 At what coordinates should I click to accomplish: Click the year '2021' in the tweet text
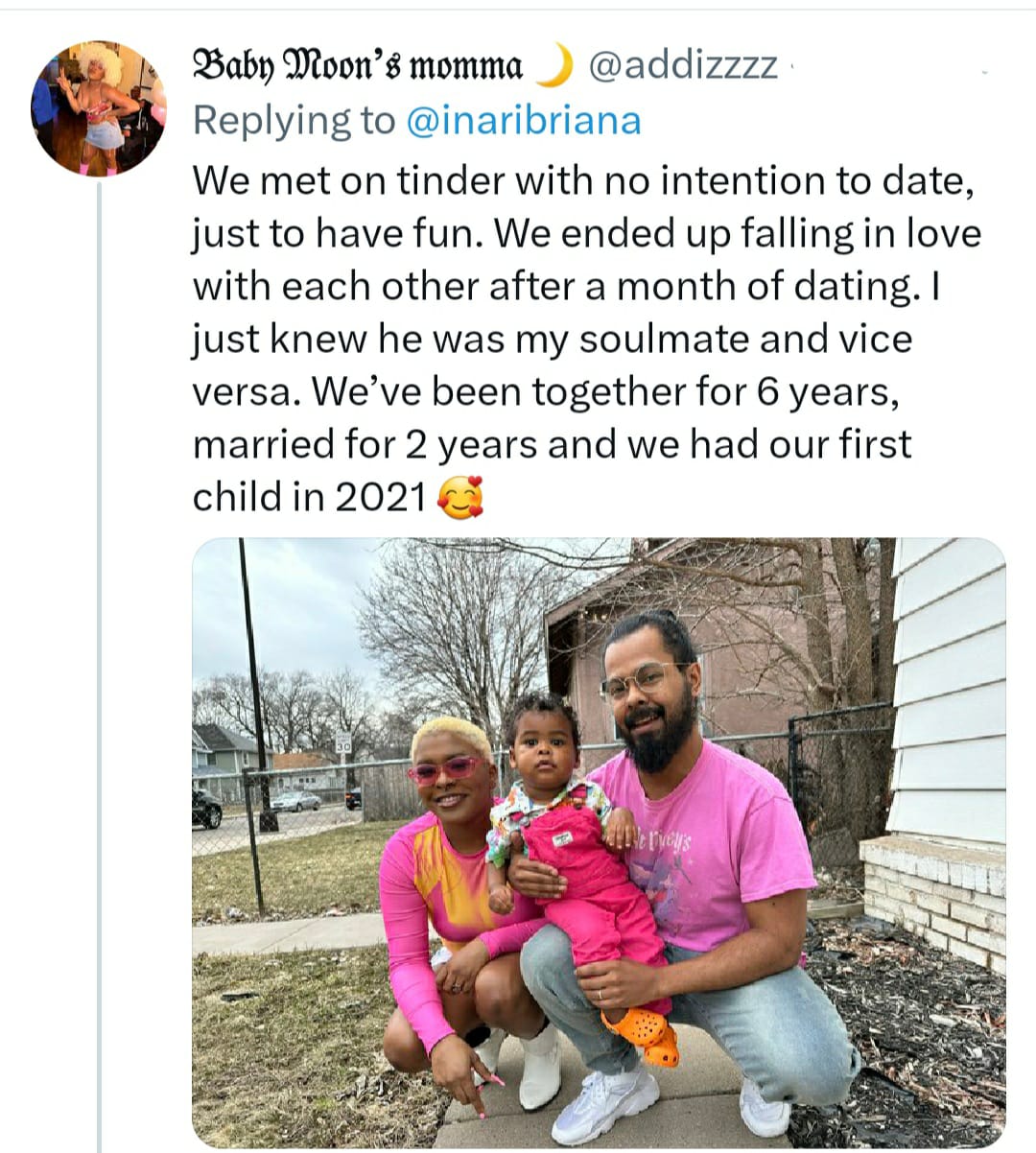coord(381,497)
